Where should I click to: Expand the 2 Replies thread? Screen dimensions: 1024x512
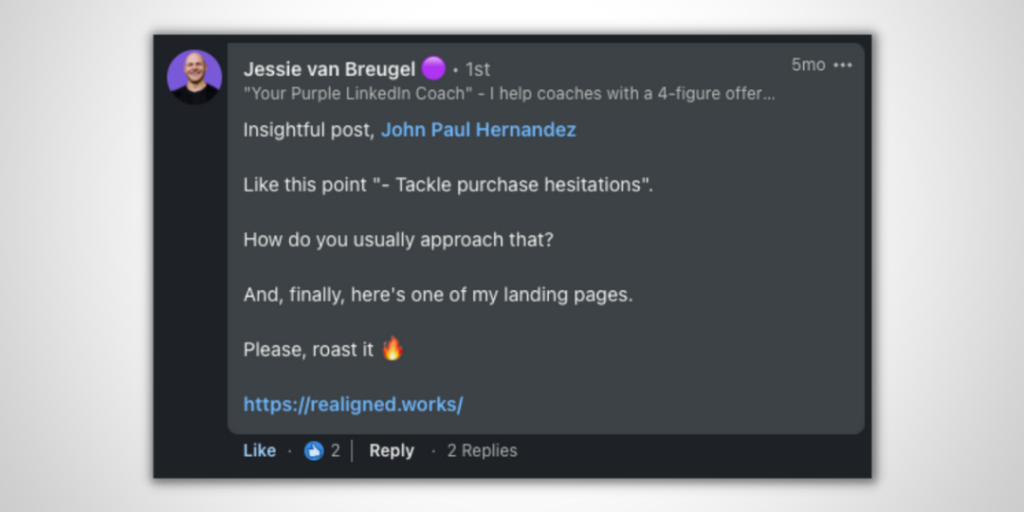point(482,451)
